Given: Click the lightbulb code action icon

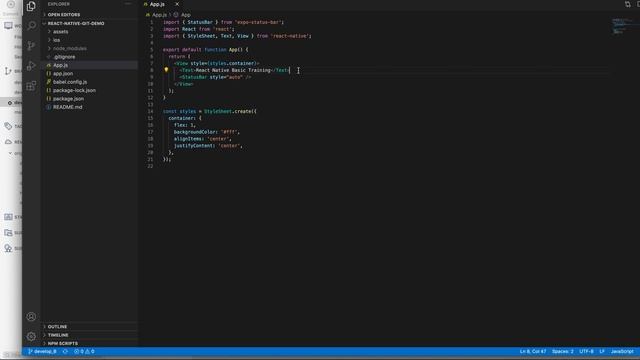Looking at the screenshot, I should pyautogui.click(x=166, y=70).
